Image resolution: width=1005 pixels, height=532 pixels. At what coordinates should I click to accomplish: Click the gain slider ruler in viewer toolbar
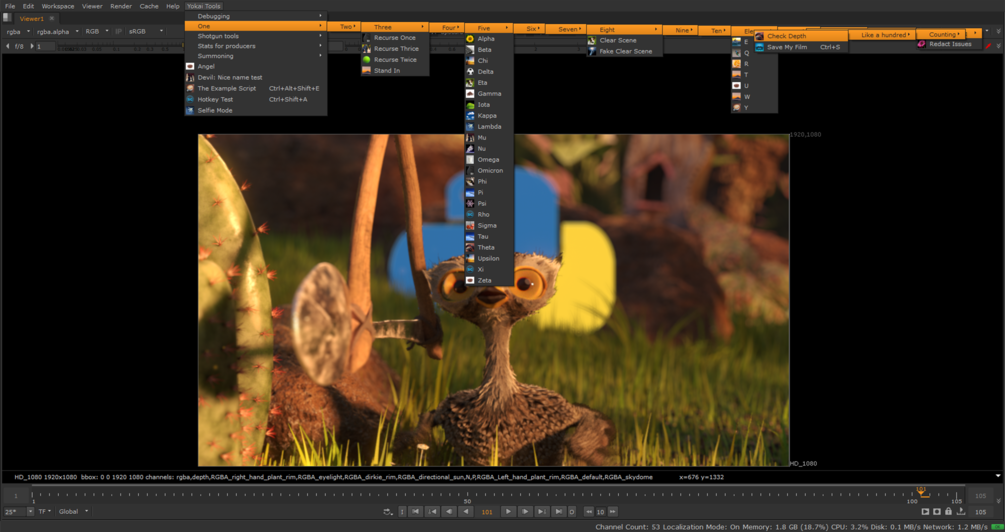[122, 46]
